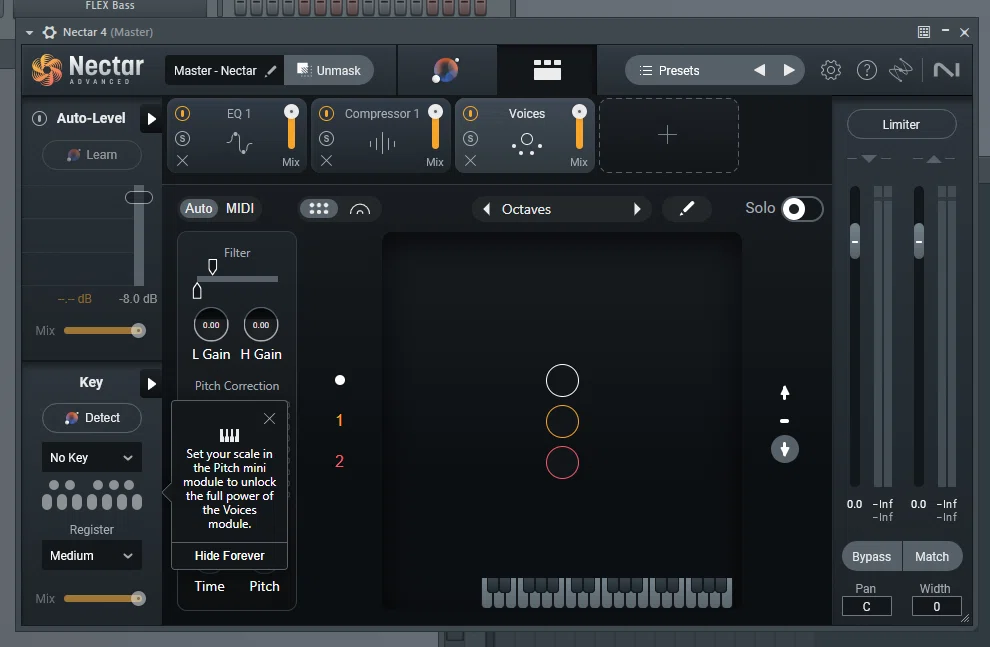Click the Unmask button

[329, 71]
